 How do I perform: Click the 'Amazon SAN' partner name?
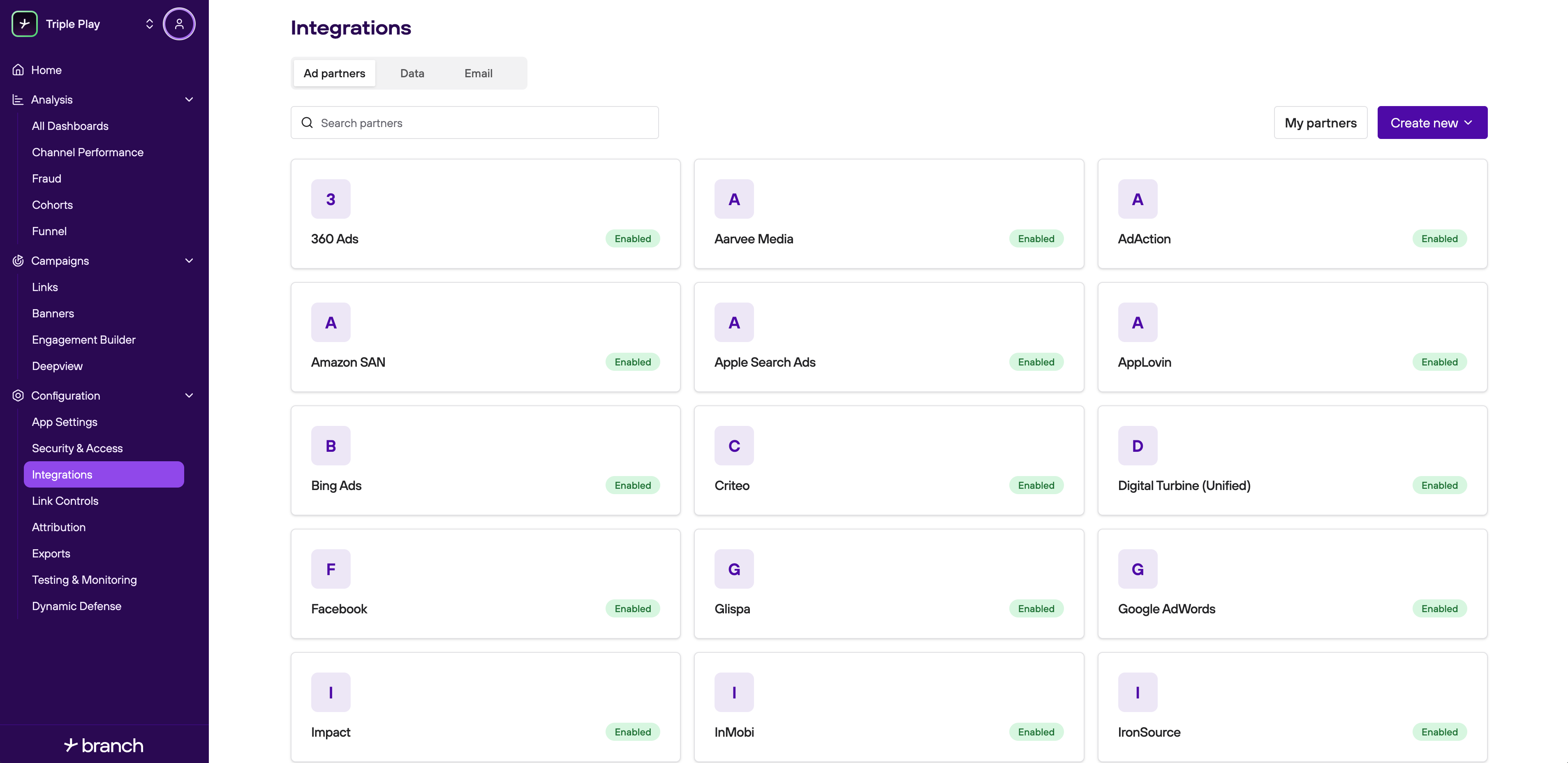(348, 362)
